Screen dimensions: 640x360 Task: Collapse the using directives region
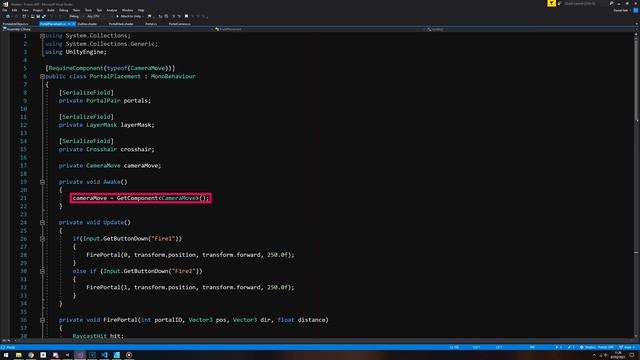pos(42,36)
